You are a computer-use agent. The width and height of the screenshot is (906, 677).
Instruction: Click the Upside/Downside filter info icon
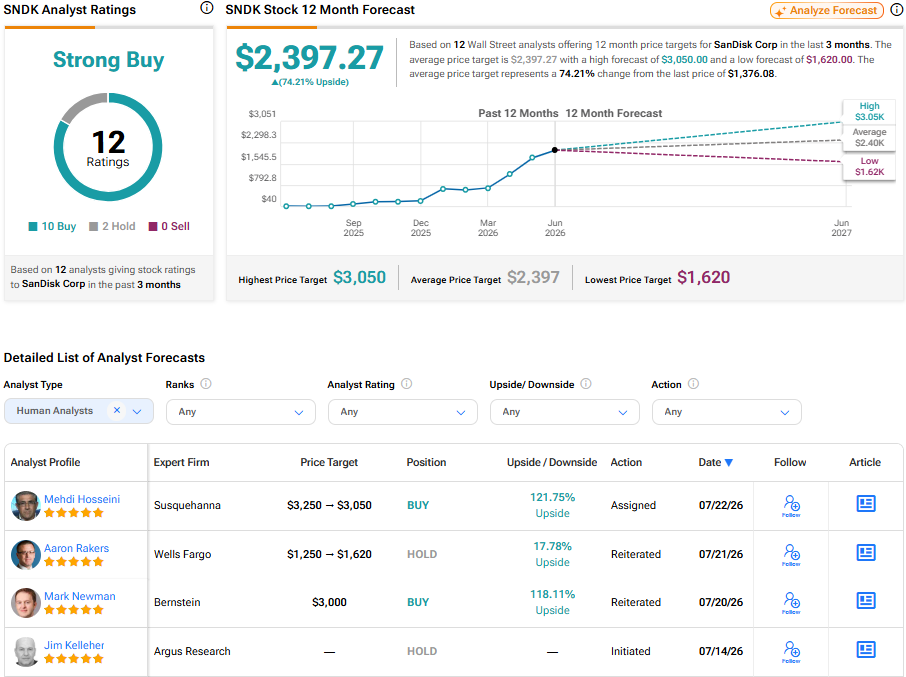[586, 384]
